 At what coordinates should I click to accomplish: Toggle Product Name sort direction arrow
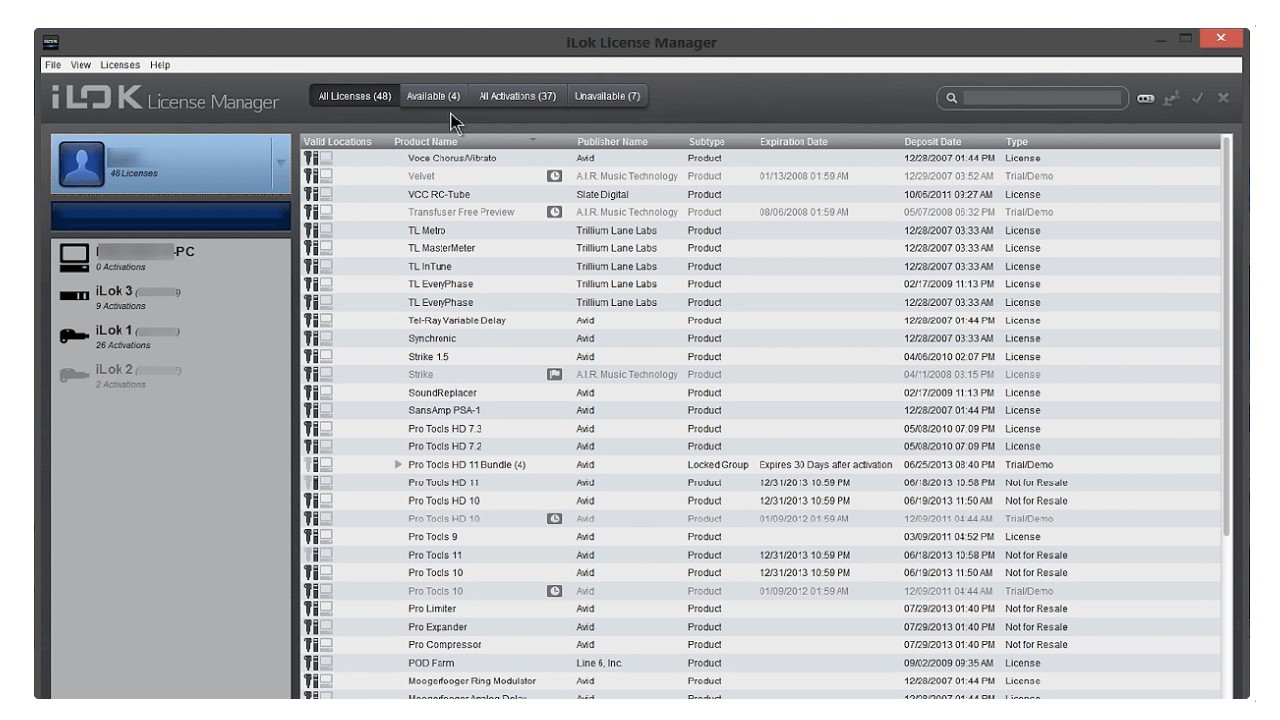pos(533,139)
